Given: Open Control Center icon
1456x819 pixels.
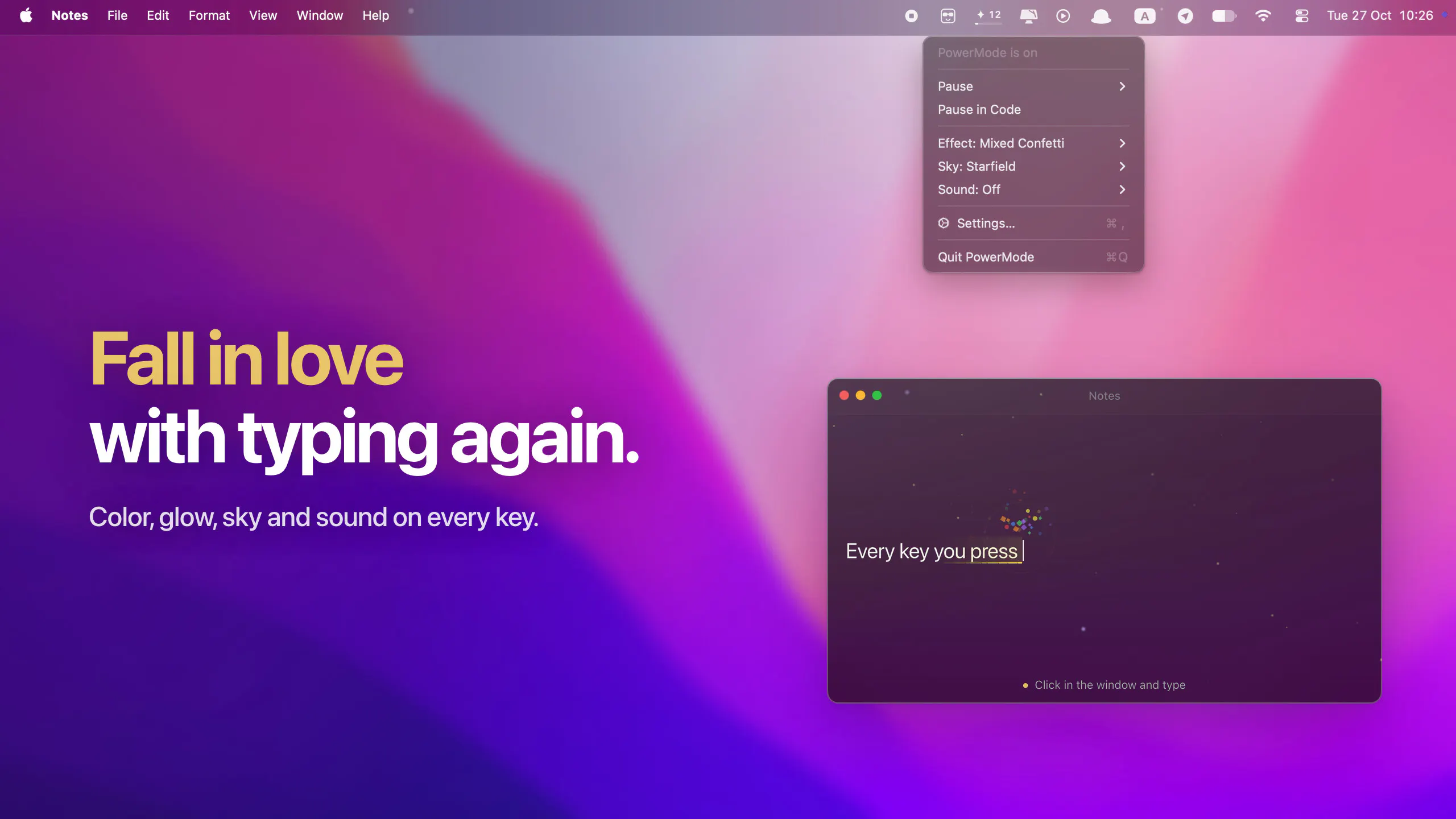Looking at the screenshot, I should pyautogui.click(x=1302, y=16).
